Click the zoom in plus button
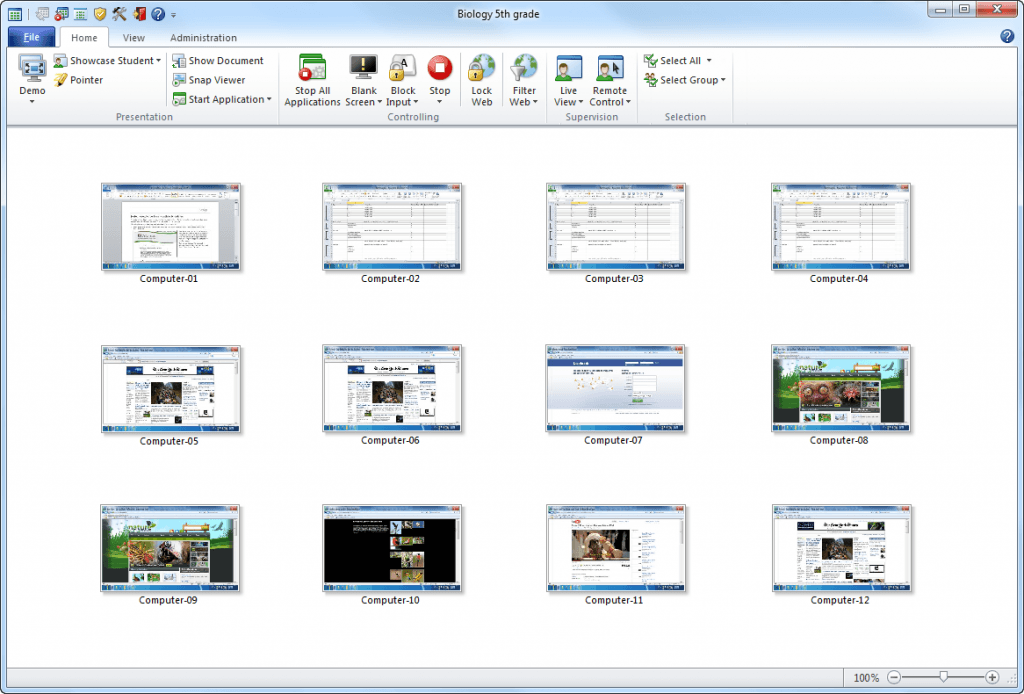This screenshot has width=1024, height=694. pos(992,678)
